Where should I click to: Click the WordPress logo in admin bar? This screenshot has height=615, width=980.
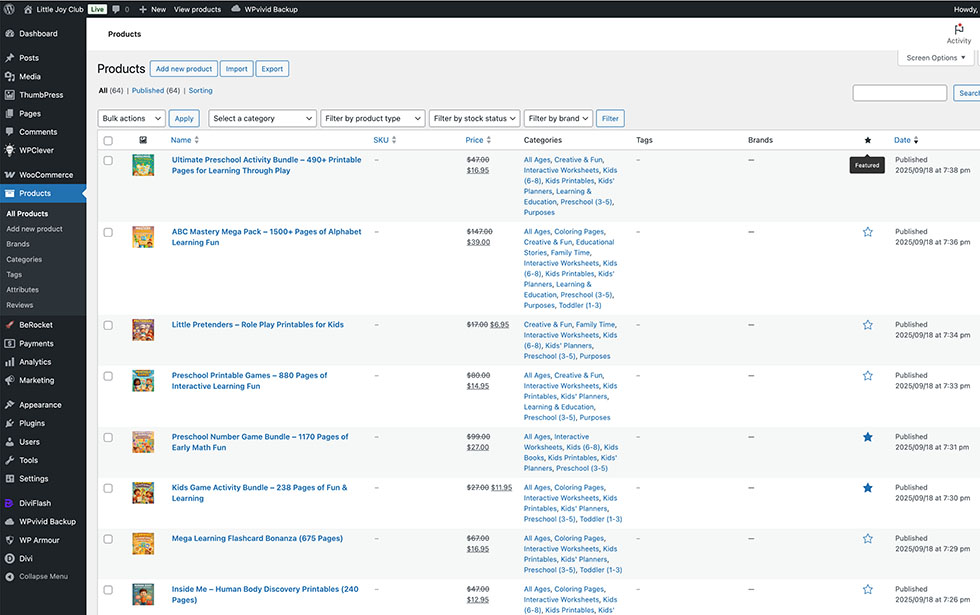(x=10, y=9)
